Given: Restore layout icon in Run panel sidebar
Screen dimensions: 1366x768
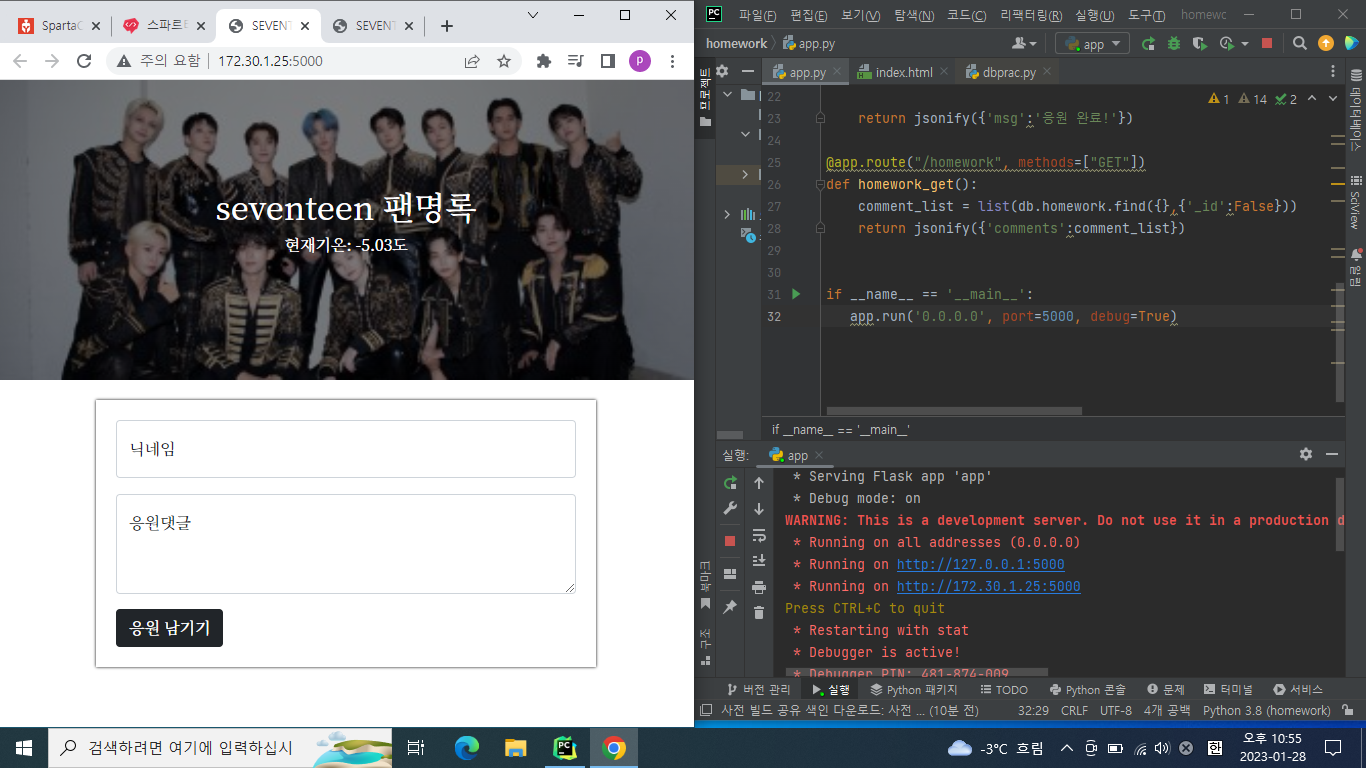Looking at the screenshot, I should (730, 574).
